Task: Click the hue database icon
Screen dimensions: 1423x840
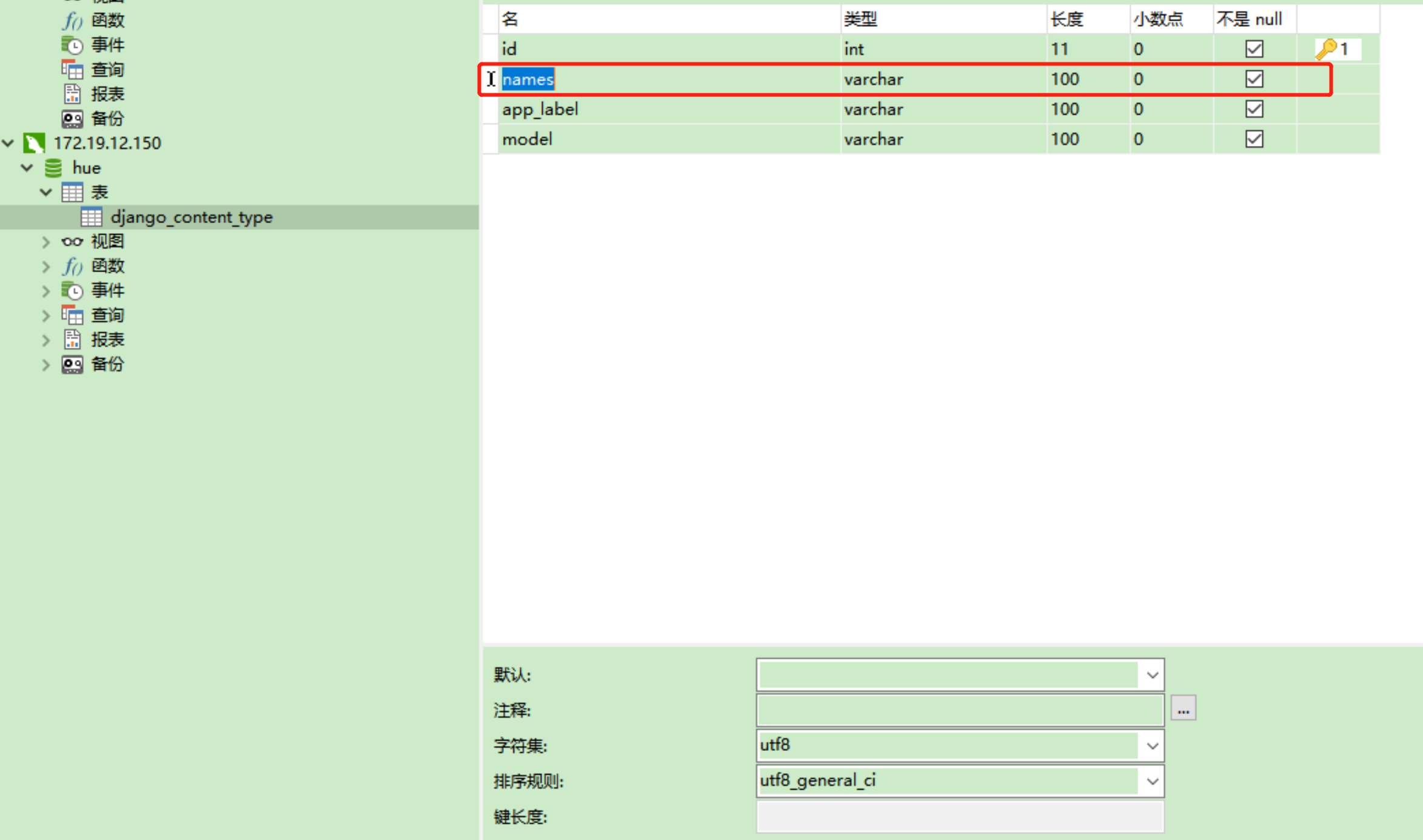Action: coord(53,168)
